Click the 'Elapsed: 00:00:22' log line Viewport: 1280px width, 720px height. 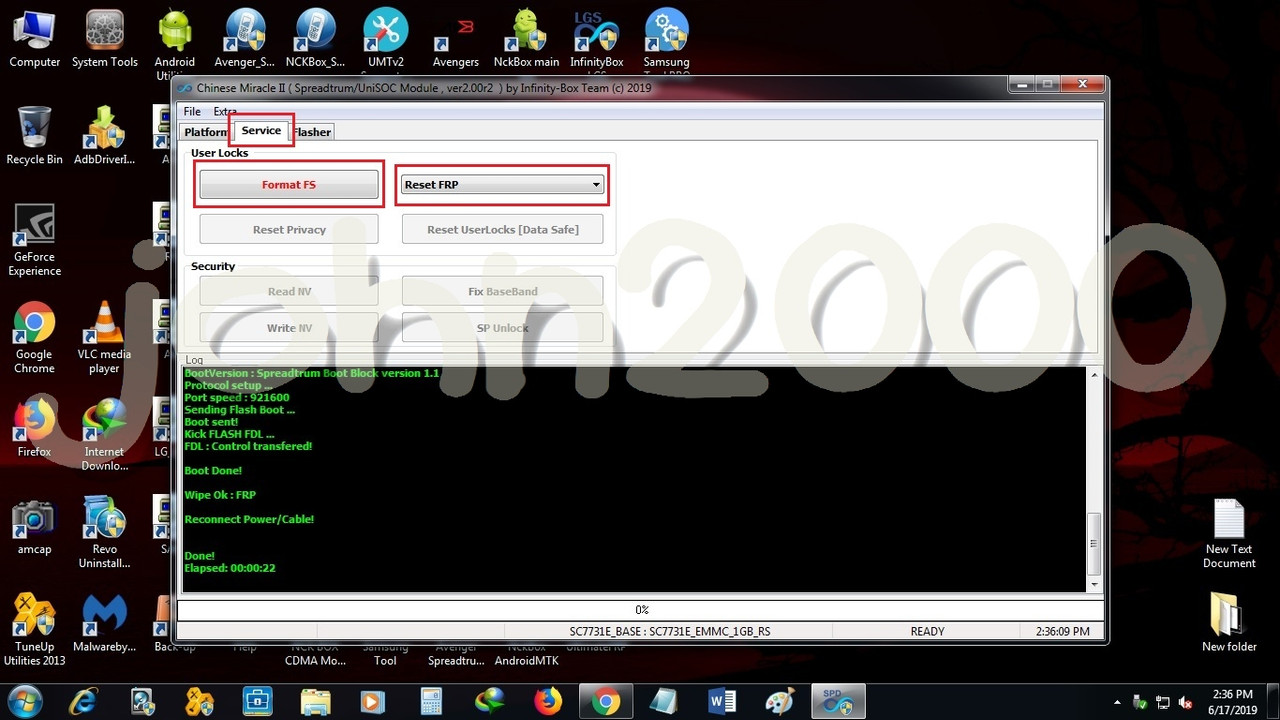click(230, 568)
